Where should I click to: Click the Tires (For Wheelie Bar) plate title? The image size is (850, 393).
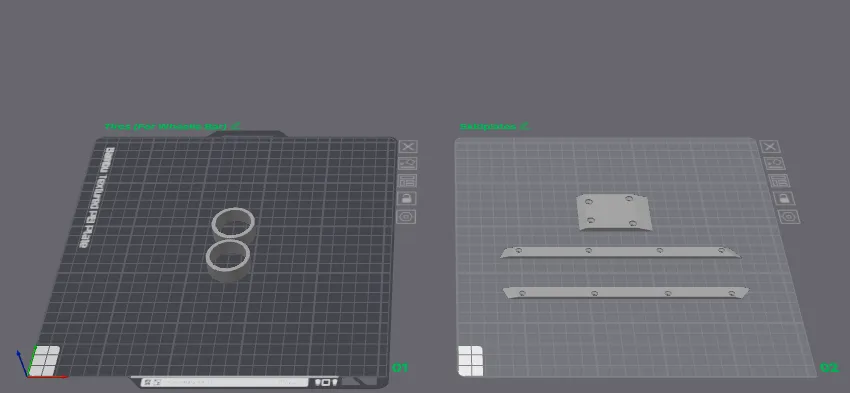[166, 127]
